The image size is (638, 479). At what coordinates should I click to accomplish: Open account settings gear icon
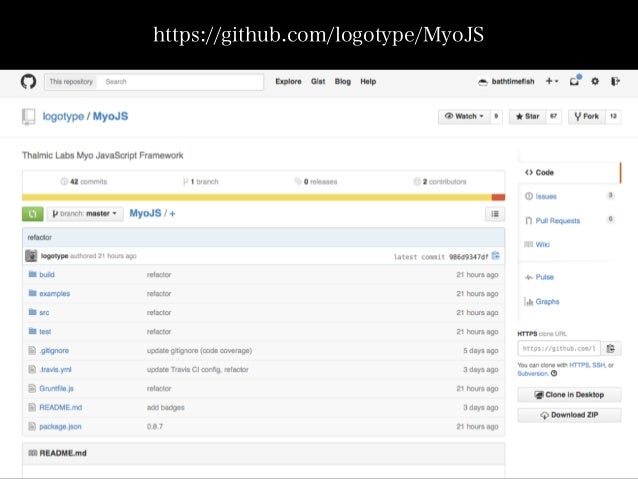pyautogui.click(x=595, y=81)
